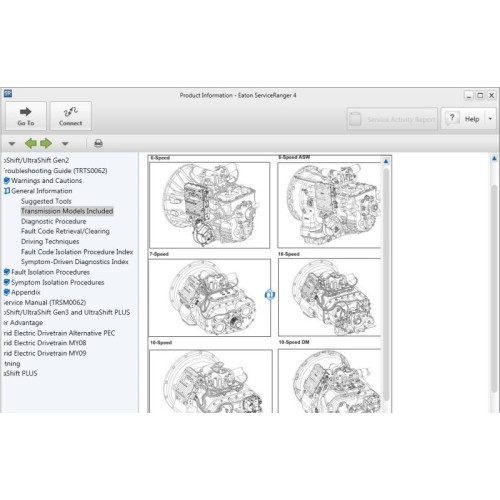Select Hybrid Electric Drivetrain MY09
Viewport: 500px width, 500px height.
coord(45,353)
